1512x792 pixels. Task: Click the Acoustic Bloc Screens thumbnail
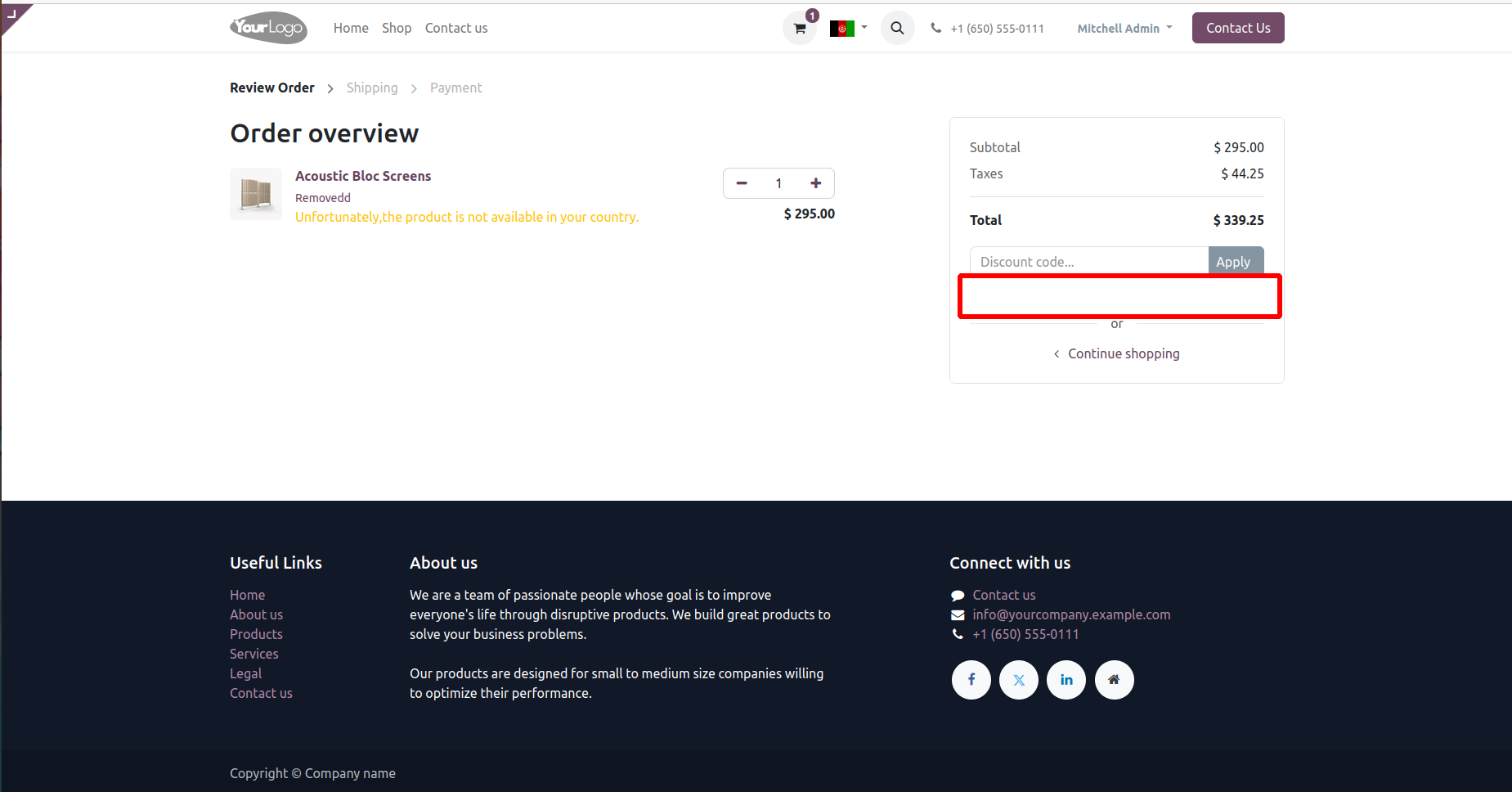(256, 194)
